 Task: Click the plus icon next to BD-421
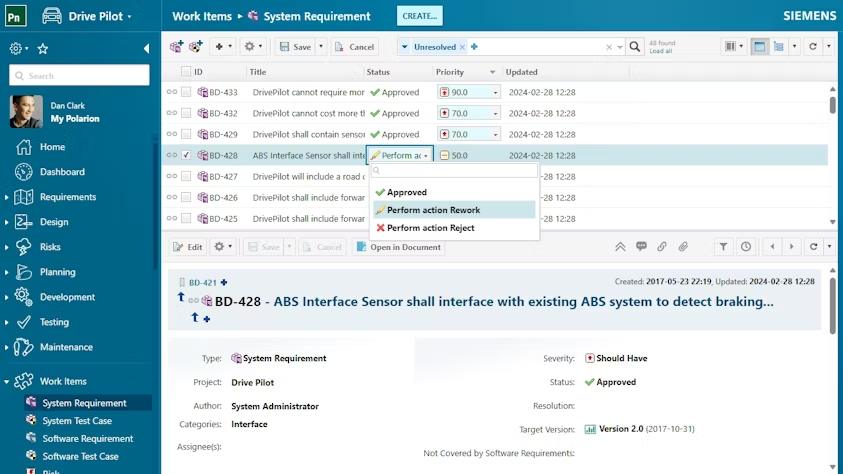[224, 282]
